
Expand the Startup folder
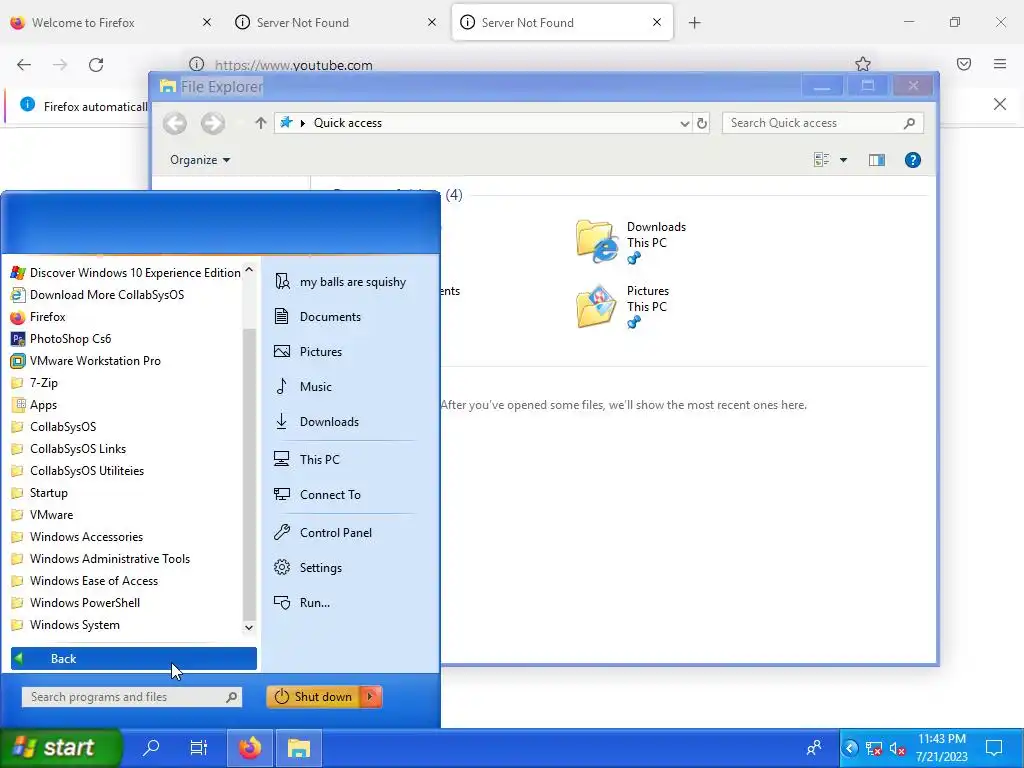click(39, 493)
